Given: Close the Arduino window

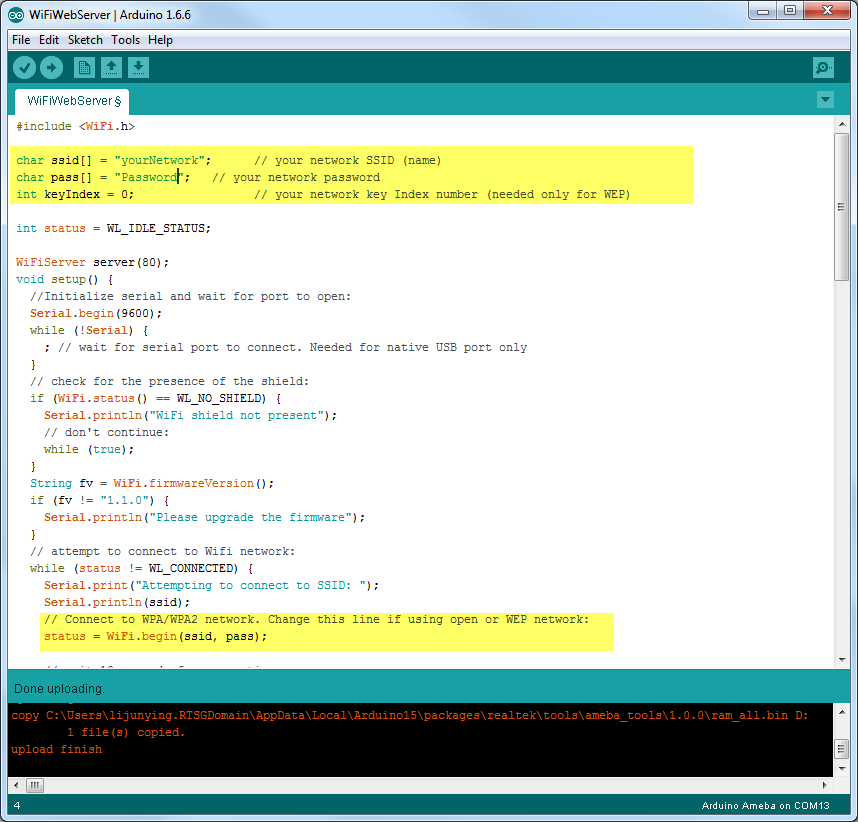Looking at the screenshot, I should [827, 11].
